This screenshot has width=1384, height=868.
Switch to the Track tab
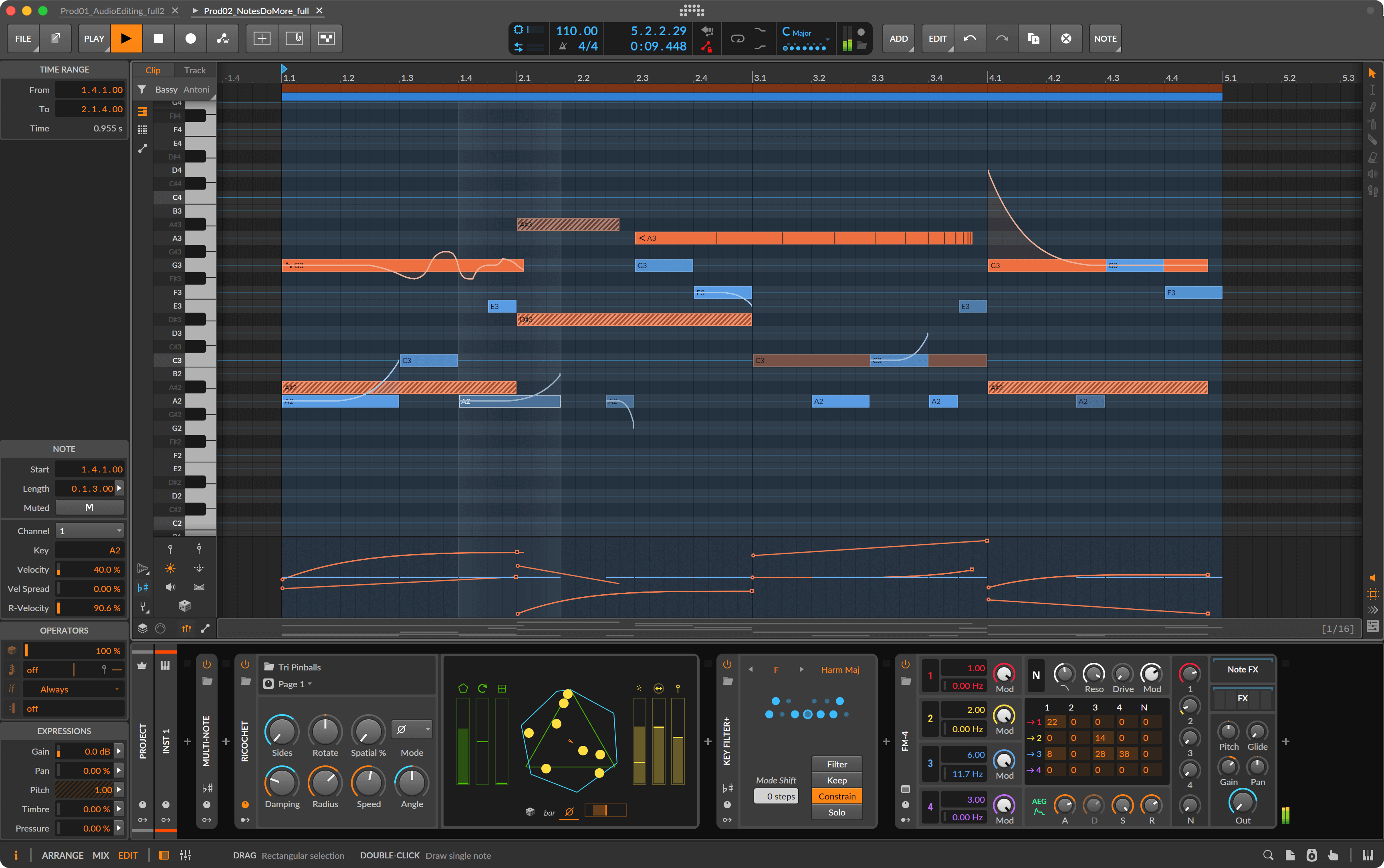pyautogui.click(x=195, y=69)
